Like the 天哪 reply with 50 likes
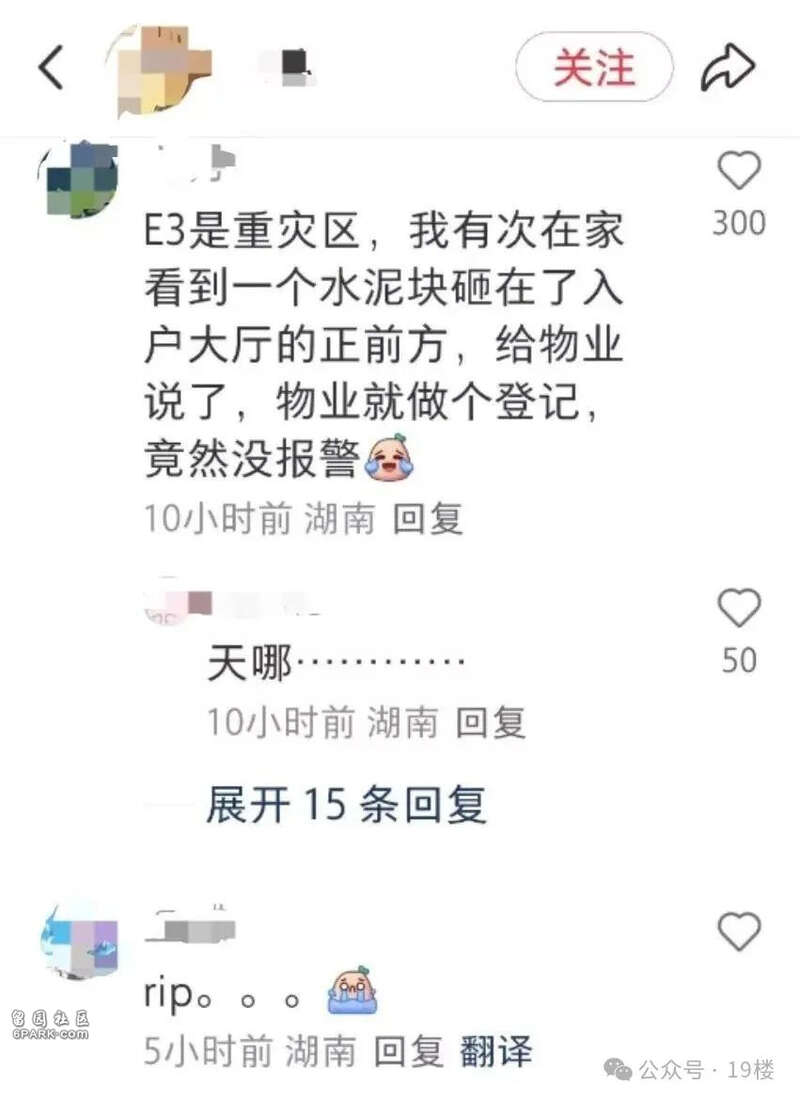800x1102 pixels. click(739, 607)
